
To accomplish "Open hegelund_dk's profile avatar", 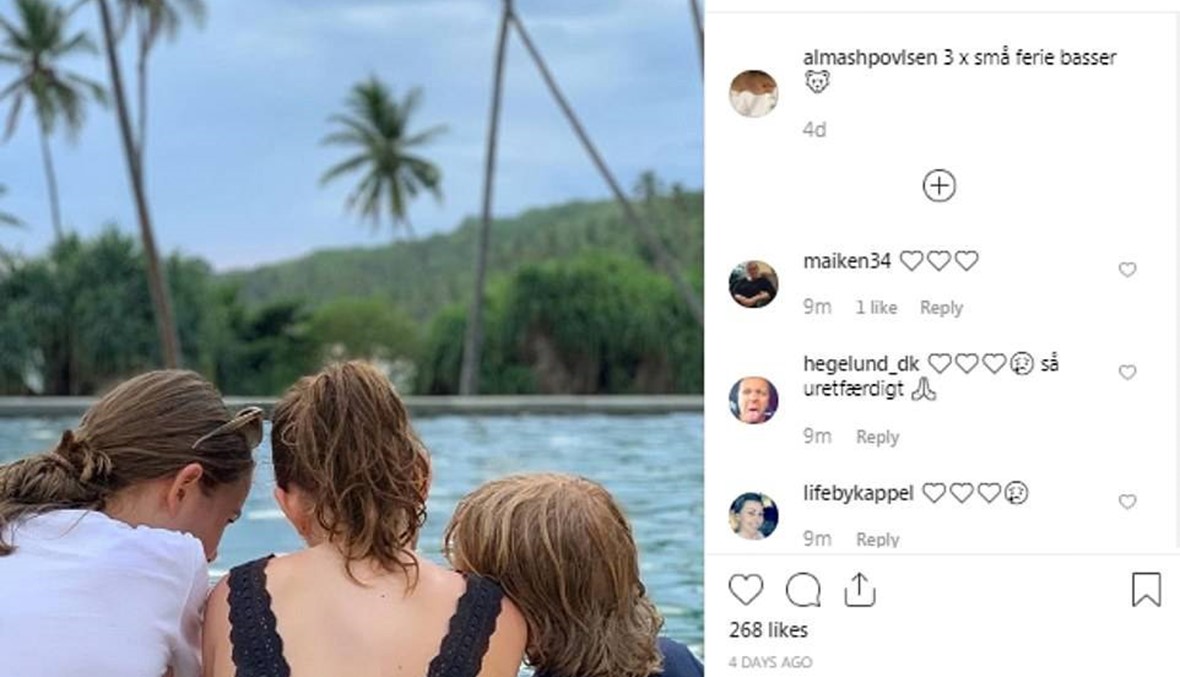I will pyautogui.click(x=753, y=400).
